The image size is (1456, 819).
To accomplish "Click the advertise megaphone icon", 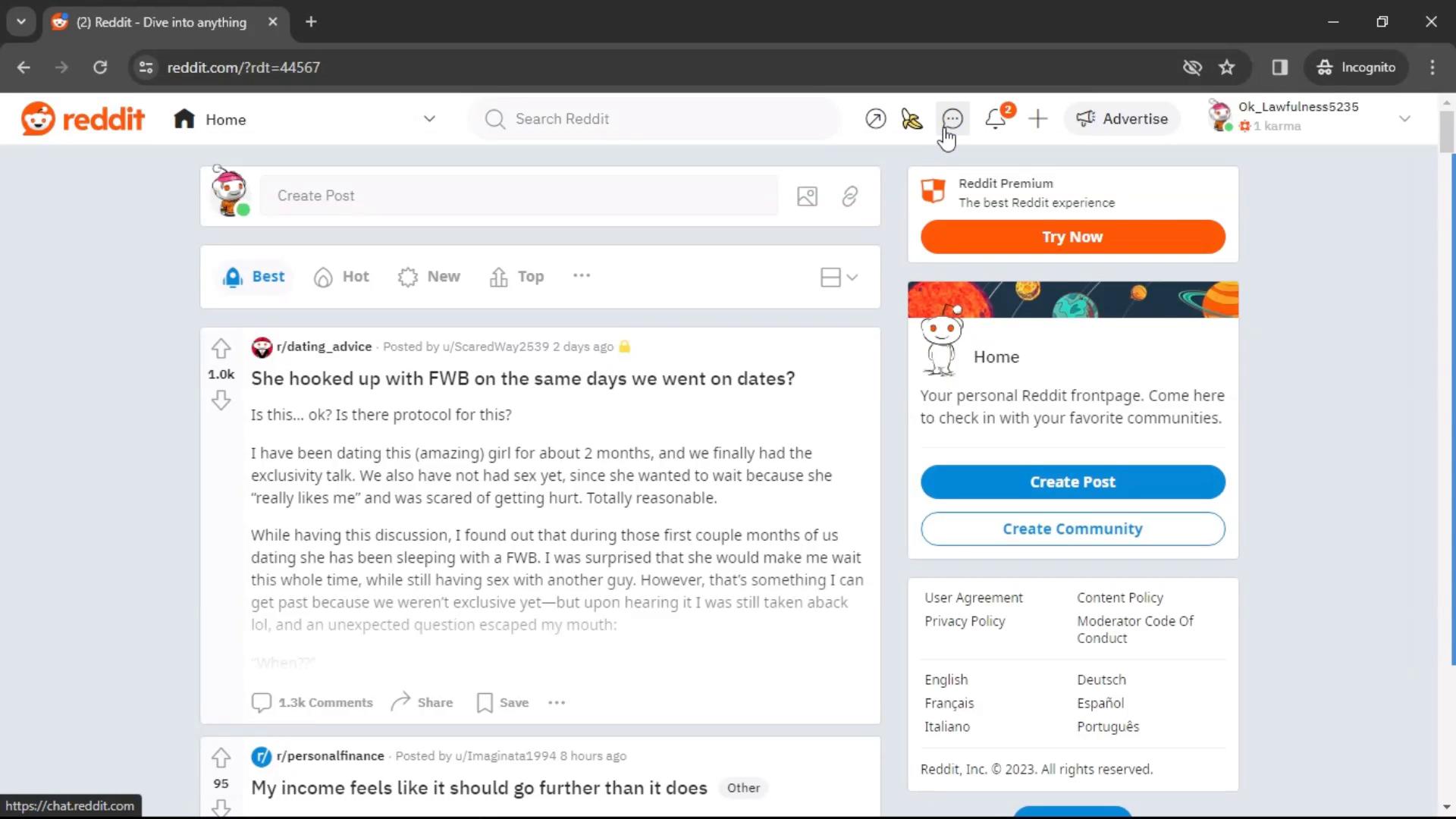I will coord(1085,118).
